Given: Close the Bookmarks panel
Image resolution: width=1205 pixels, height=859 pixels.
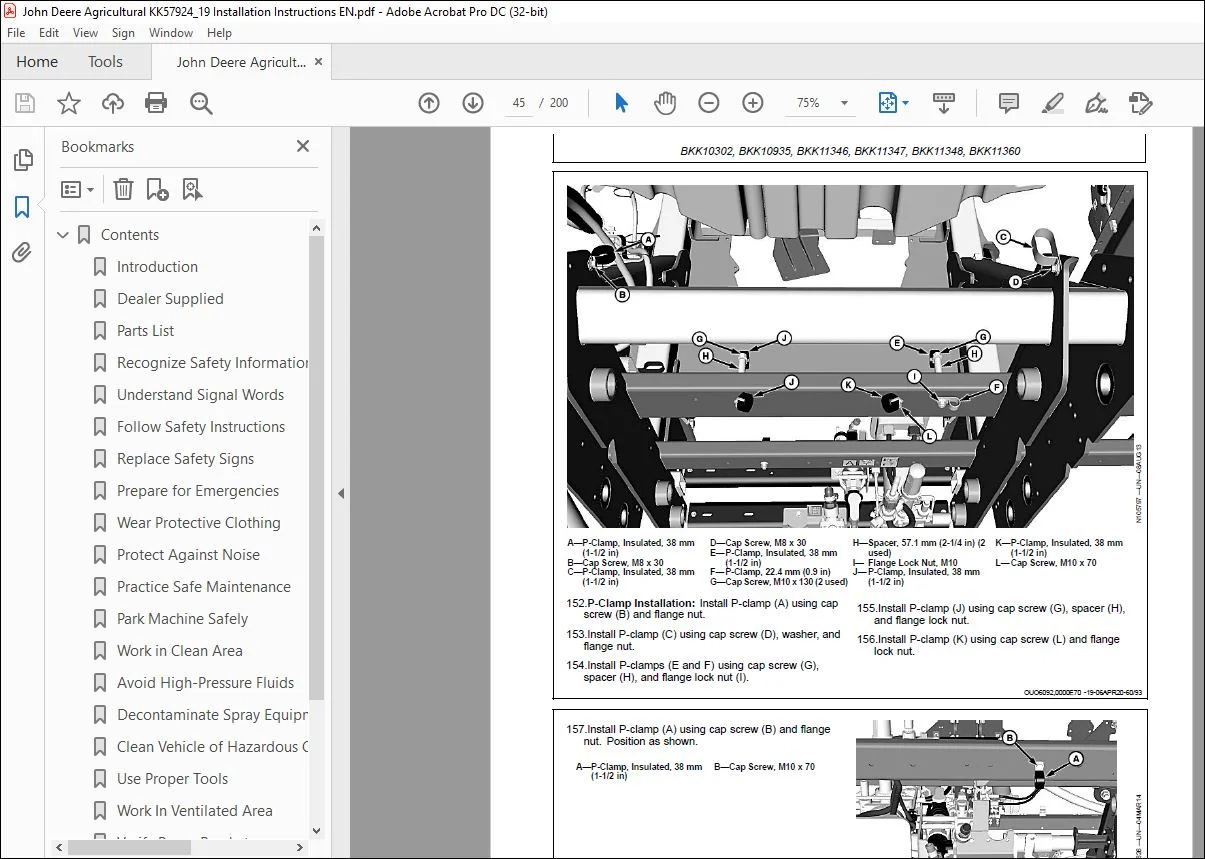Looking at the screenshot, I should pyautogui.click(x=303, y=146).
